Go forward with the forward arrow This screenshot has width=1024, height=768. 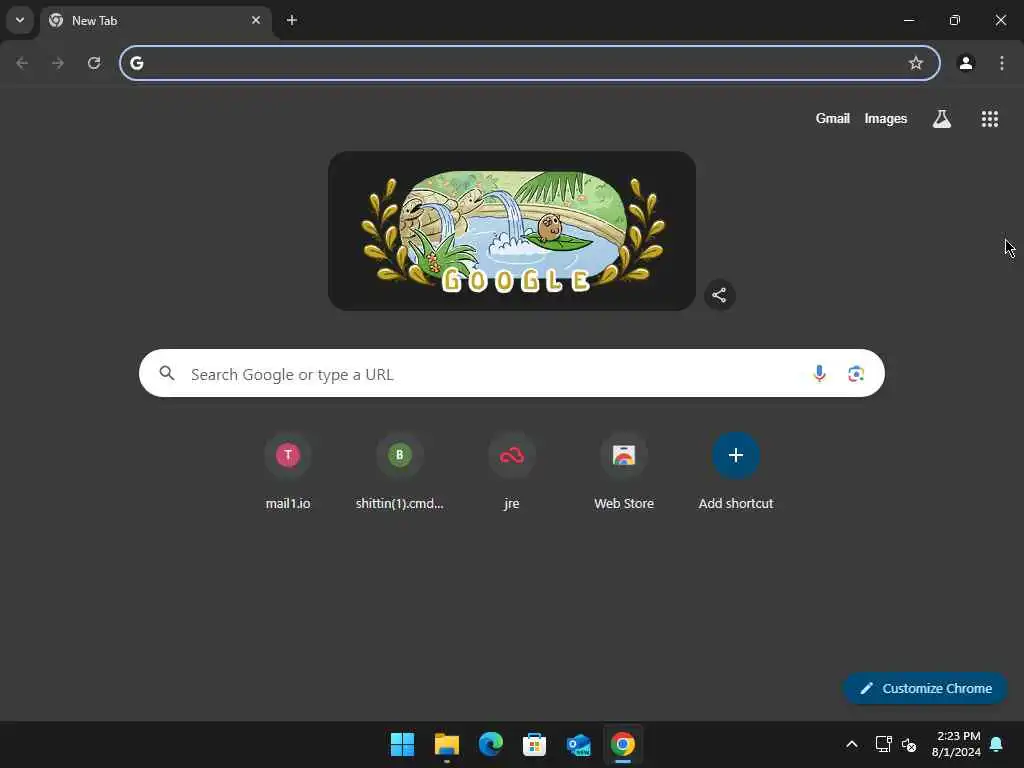pyautogui.click(x=58, y=63)
